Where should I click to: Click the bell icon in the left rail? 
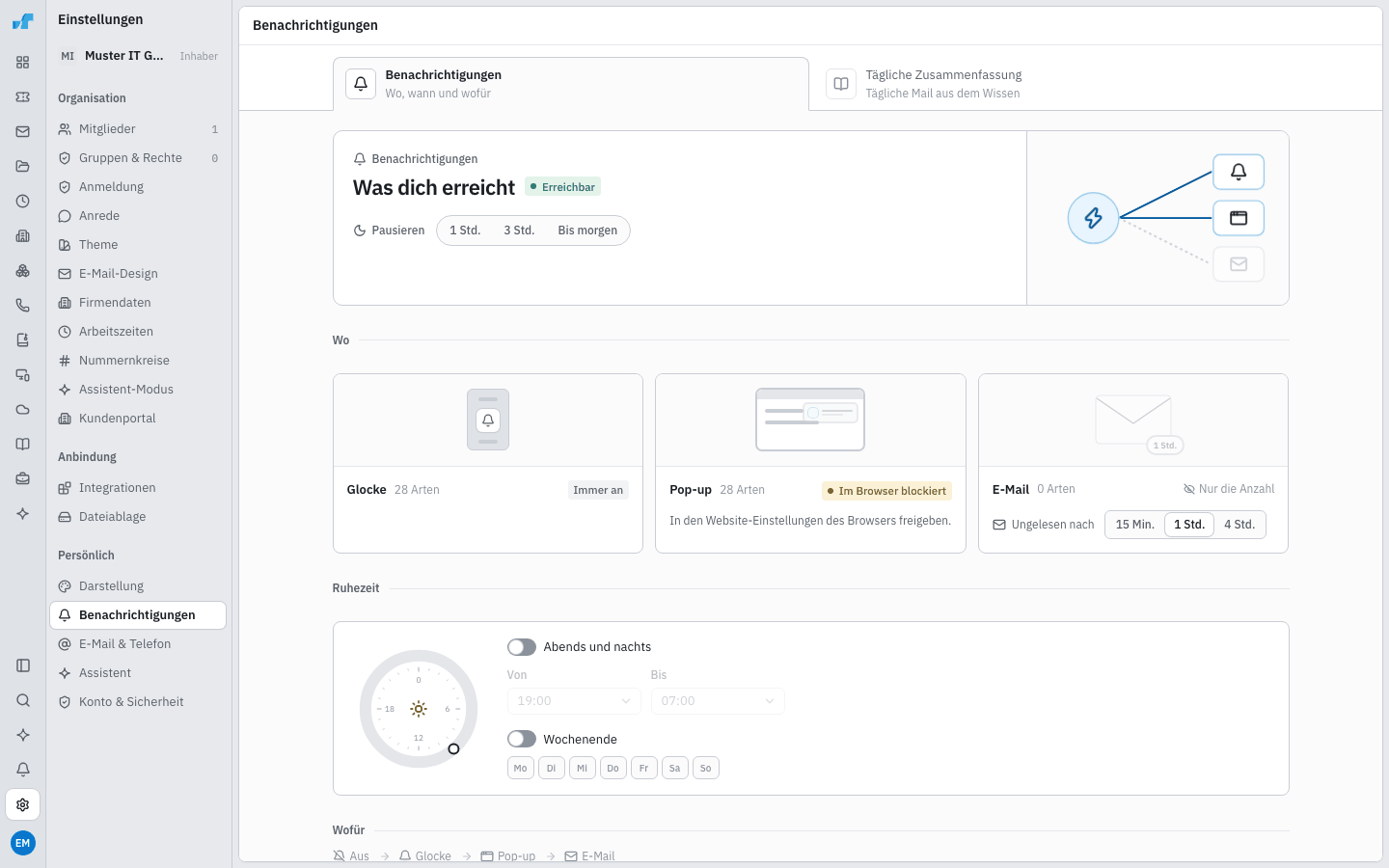23,770
